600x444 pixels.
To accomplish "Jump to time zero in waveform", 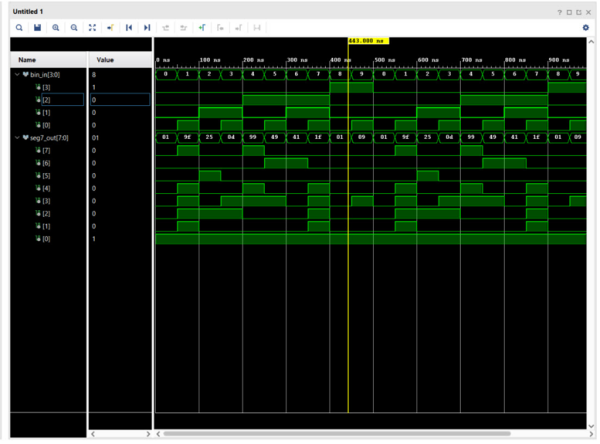I will pyautogui.click(x=129, y=28).
